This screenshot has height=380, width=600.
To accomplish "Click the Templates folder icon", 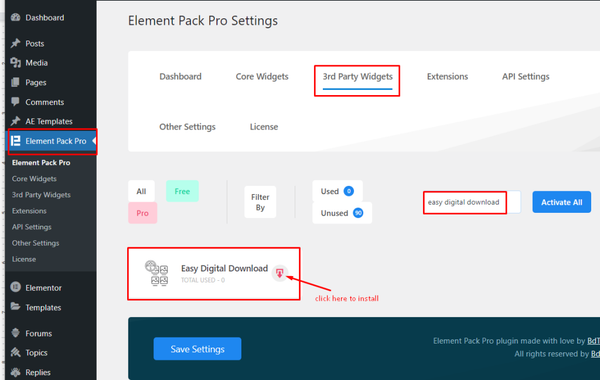I will pyautogui.click(x=16, y=307).
